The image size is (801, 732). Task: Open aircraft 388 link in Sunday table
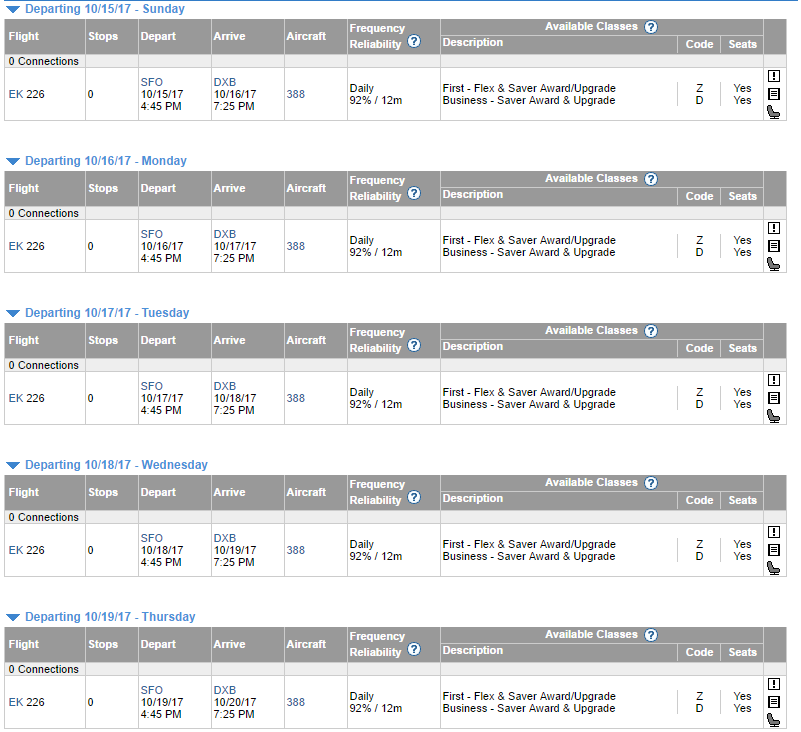[x=295, y=95]
